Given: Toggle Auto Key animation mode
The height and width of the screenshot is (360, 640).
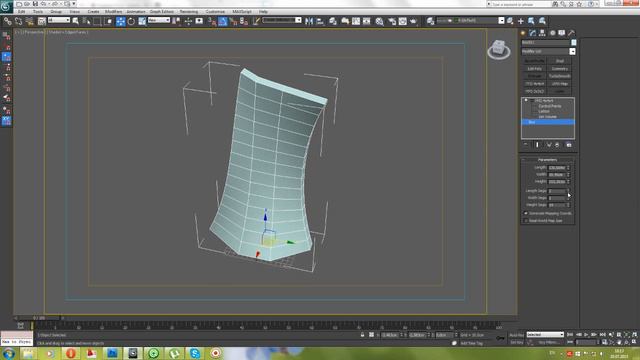Looking at the screenshot, I should pyautogui.click(x=516, y=335).
